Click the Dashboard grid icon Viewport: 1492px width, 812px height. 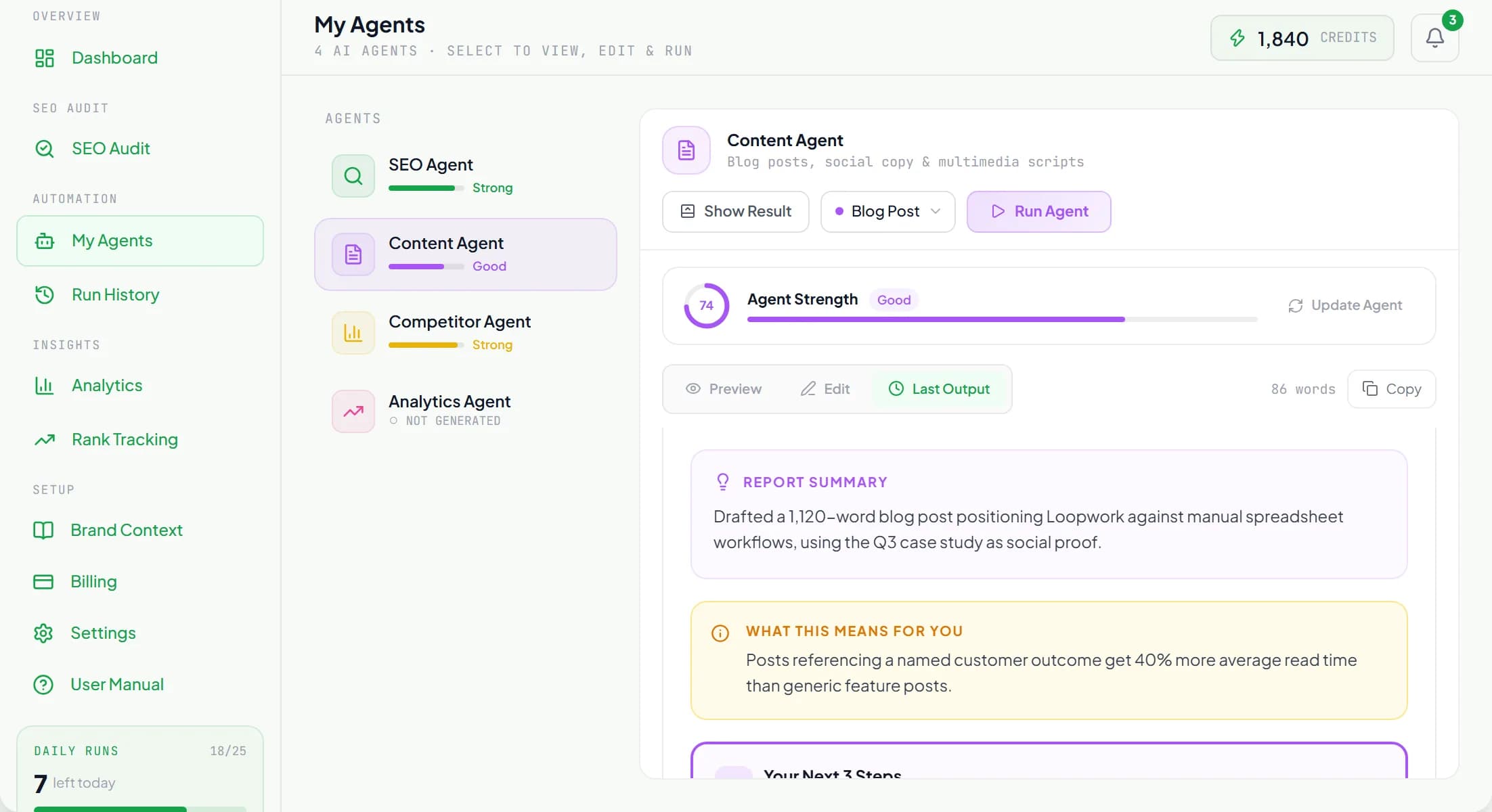pyautogui.click(x=45, y=58)
